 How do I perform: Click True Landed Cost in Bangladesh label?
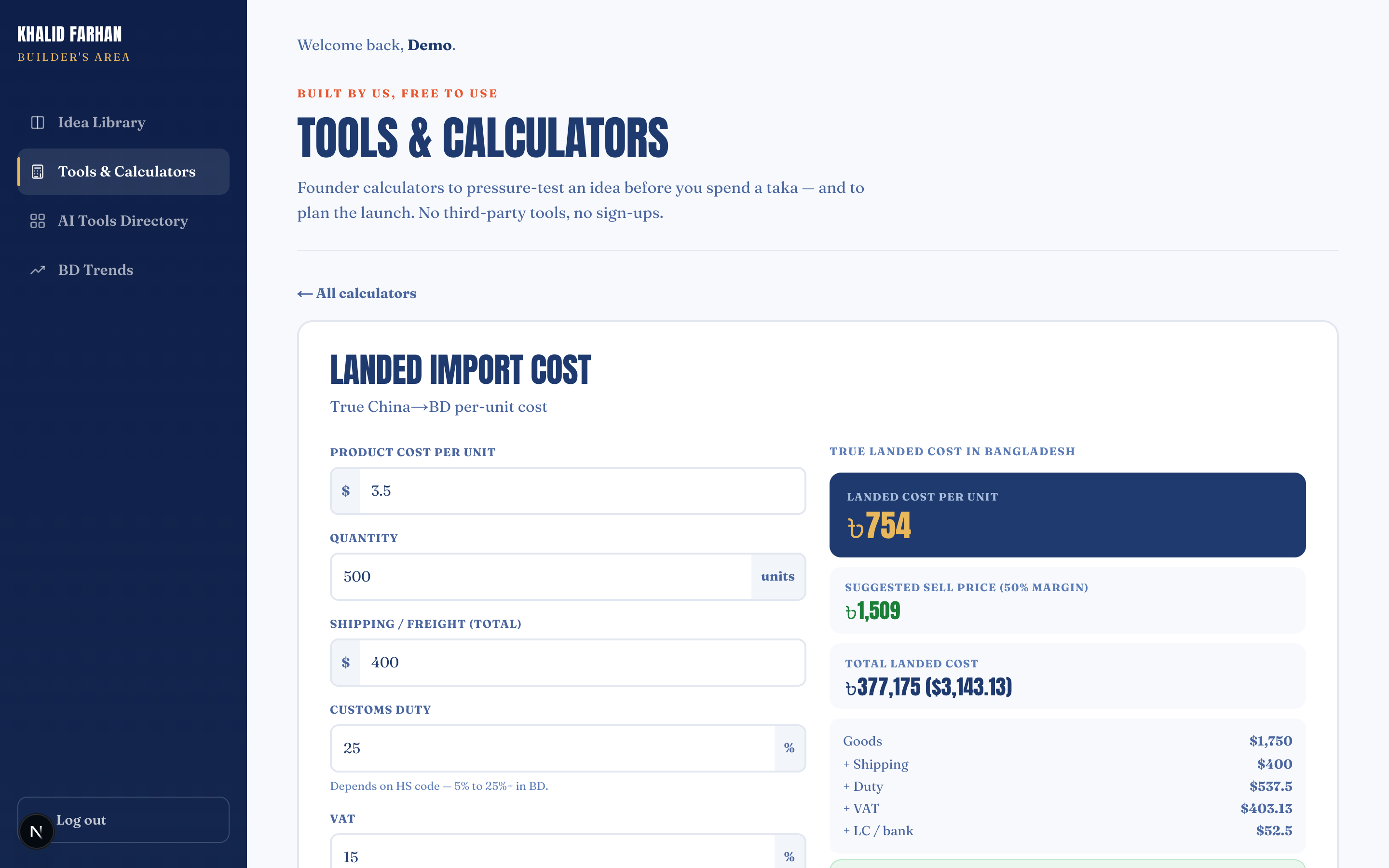pyautogui.click(x=952, y=452)
